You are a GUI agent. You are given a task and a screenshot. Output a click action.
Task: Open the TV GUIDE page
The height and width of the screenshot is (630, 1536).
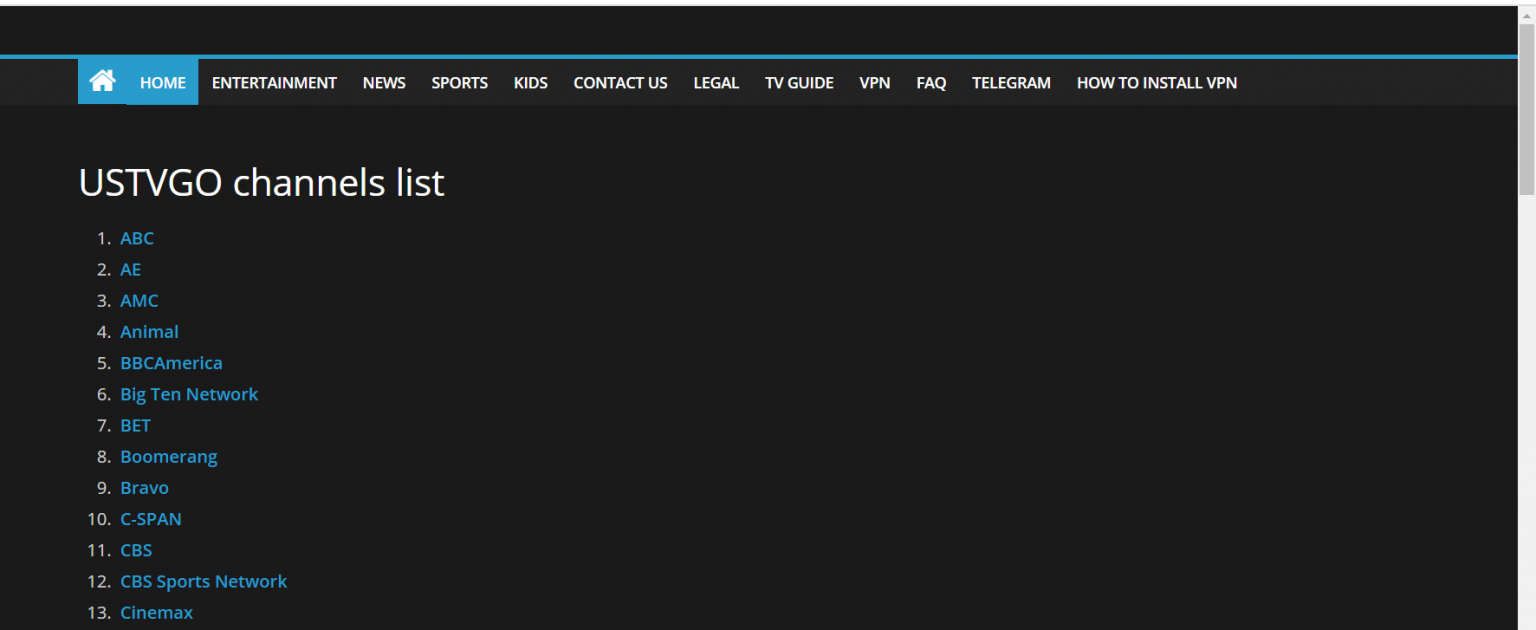coord(799,82)
